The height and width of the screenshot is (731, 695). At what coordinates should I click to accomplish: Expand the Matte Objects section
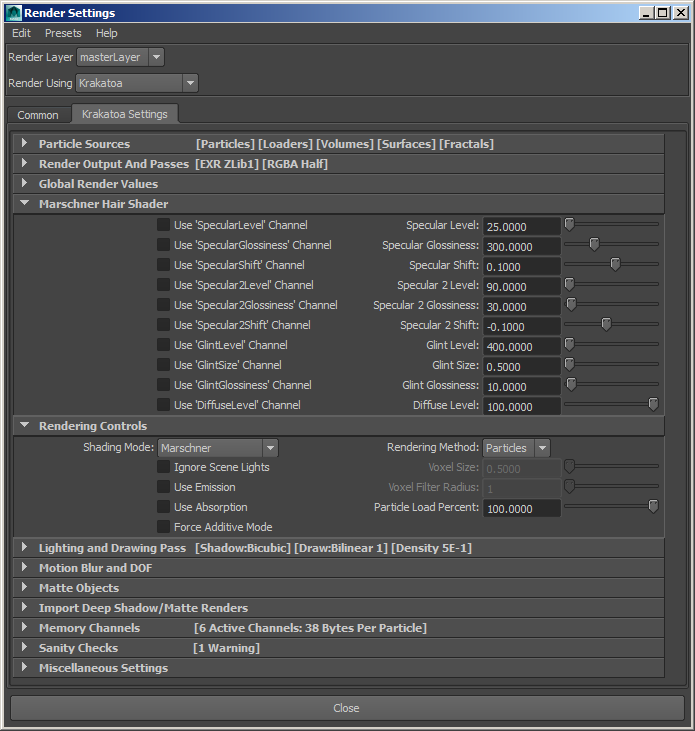[x=25, y=587]
